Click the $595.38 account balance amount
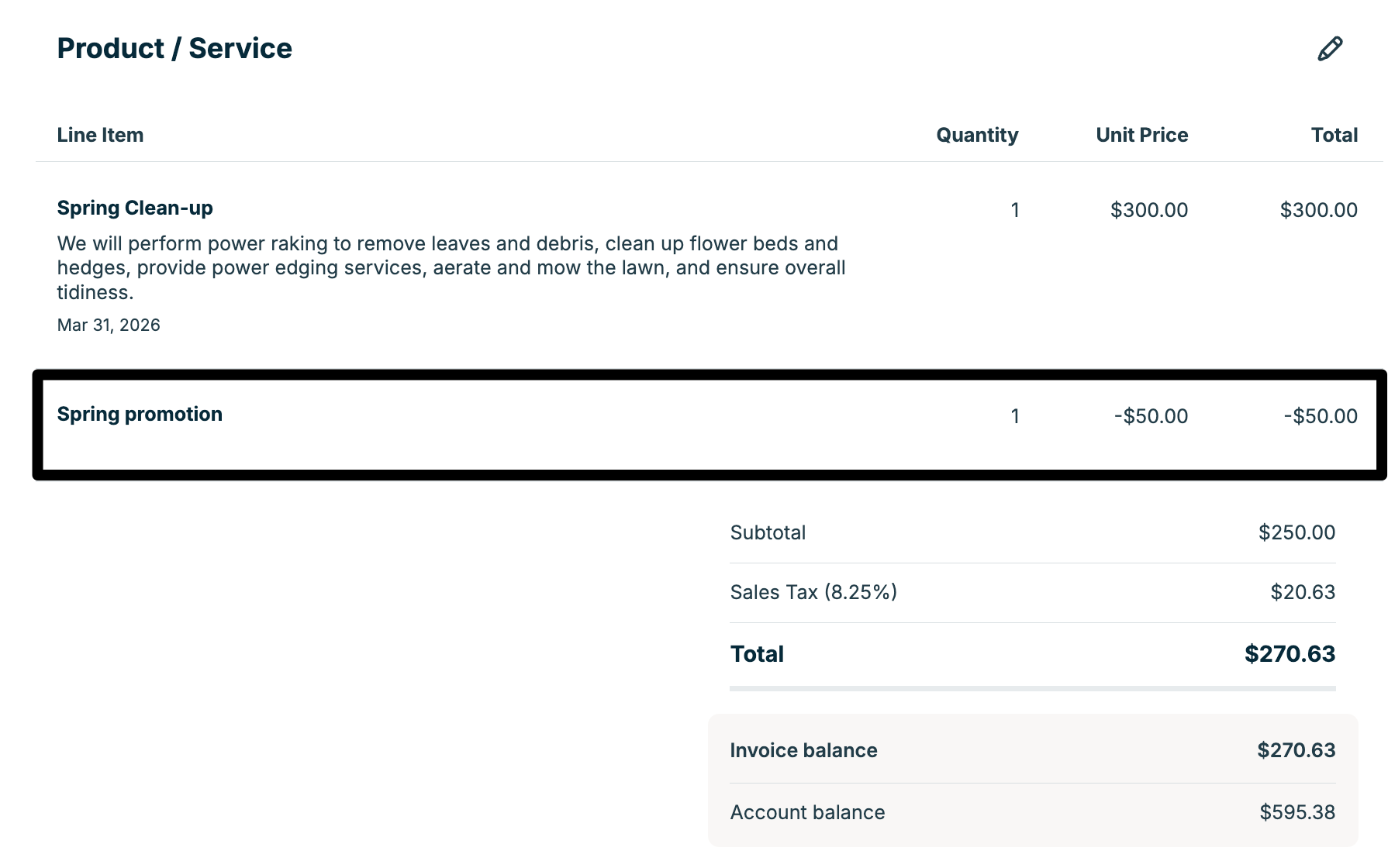Viewport: 1388px width, 868px height. click(x=1297, y=812)
